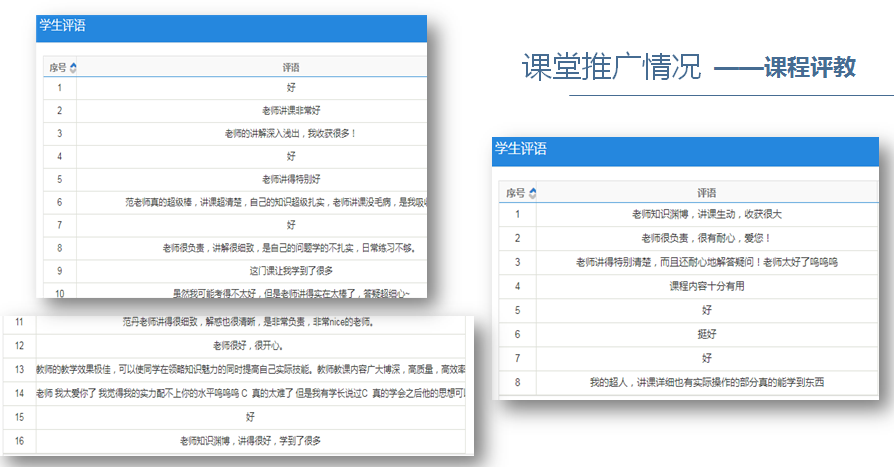Screen dimensions: 894x467
Task: Click comment '这门课让我学到了很多'
Action: click(291, 271)
